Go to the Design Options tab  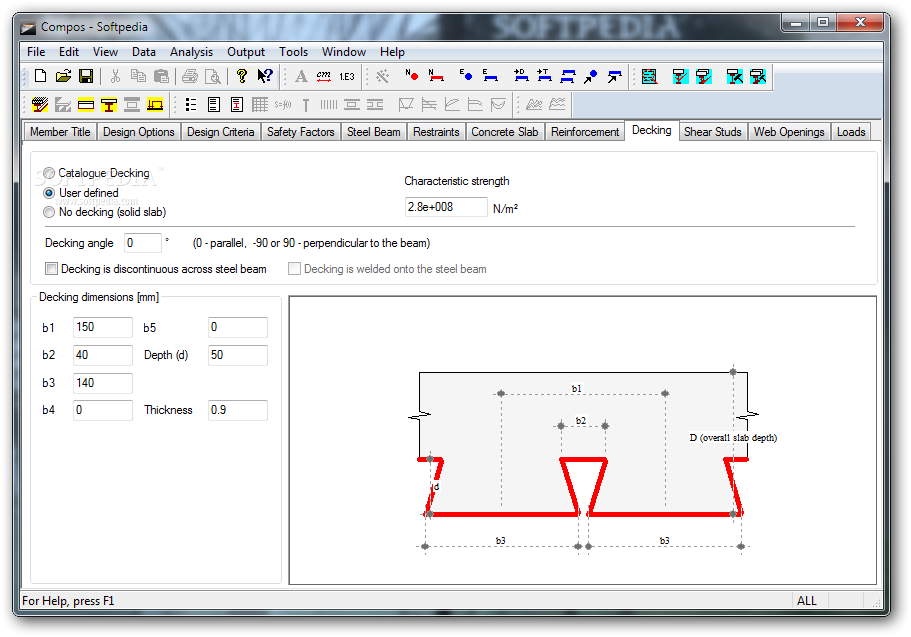(138, 132)
